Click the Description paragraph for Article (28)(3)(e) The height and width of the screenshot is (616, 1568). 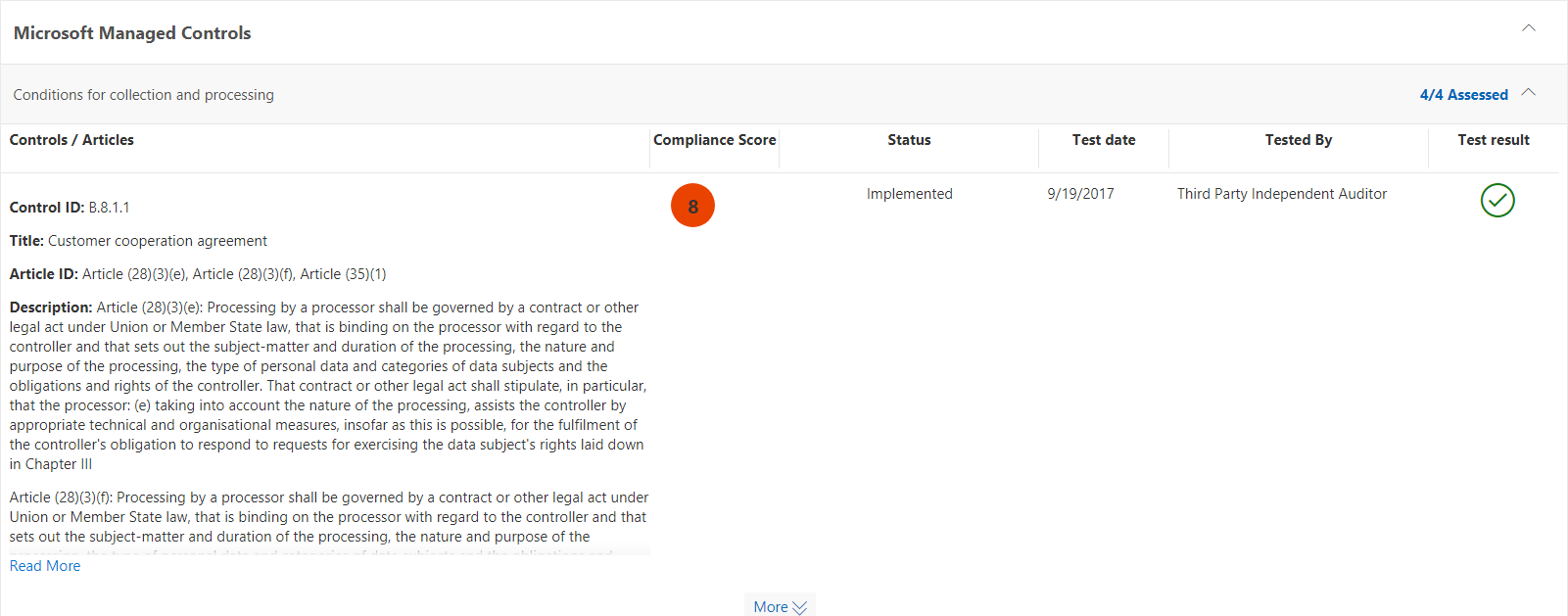coord(328,386)
